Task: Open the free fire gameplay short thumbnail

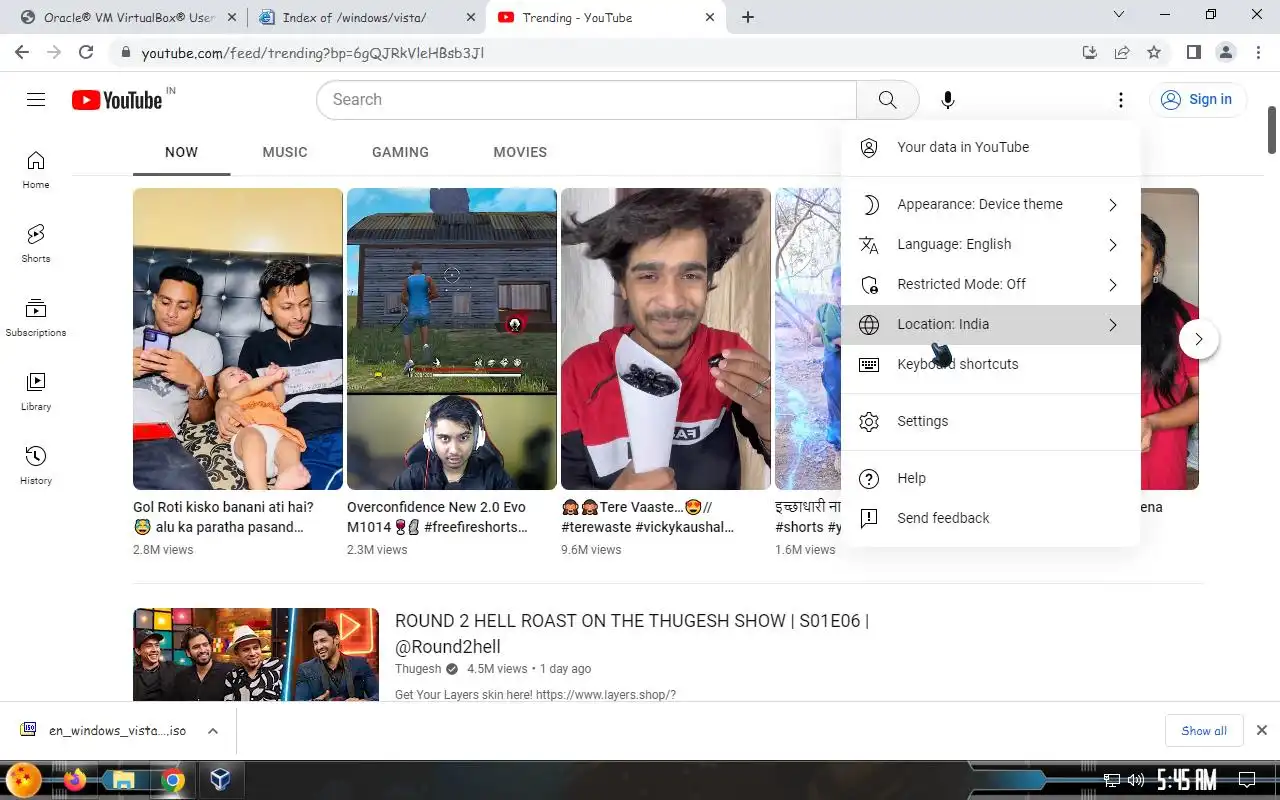Action: coord(451,339)
